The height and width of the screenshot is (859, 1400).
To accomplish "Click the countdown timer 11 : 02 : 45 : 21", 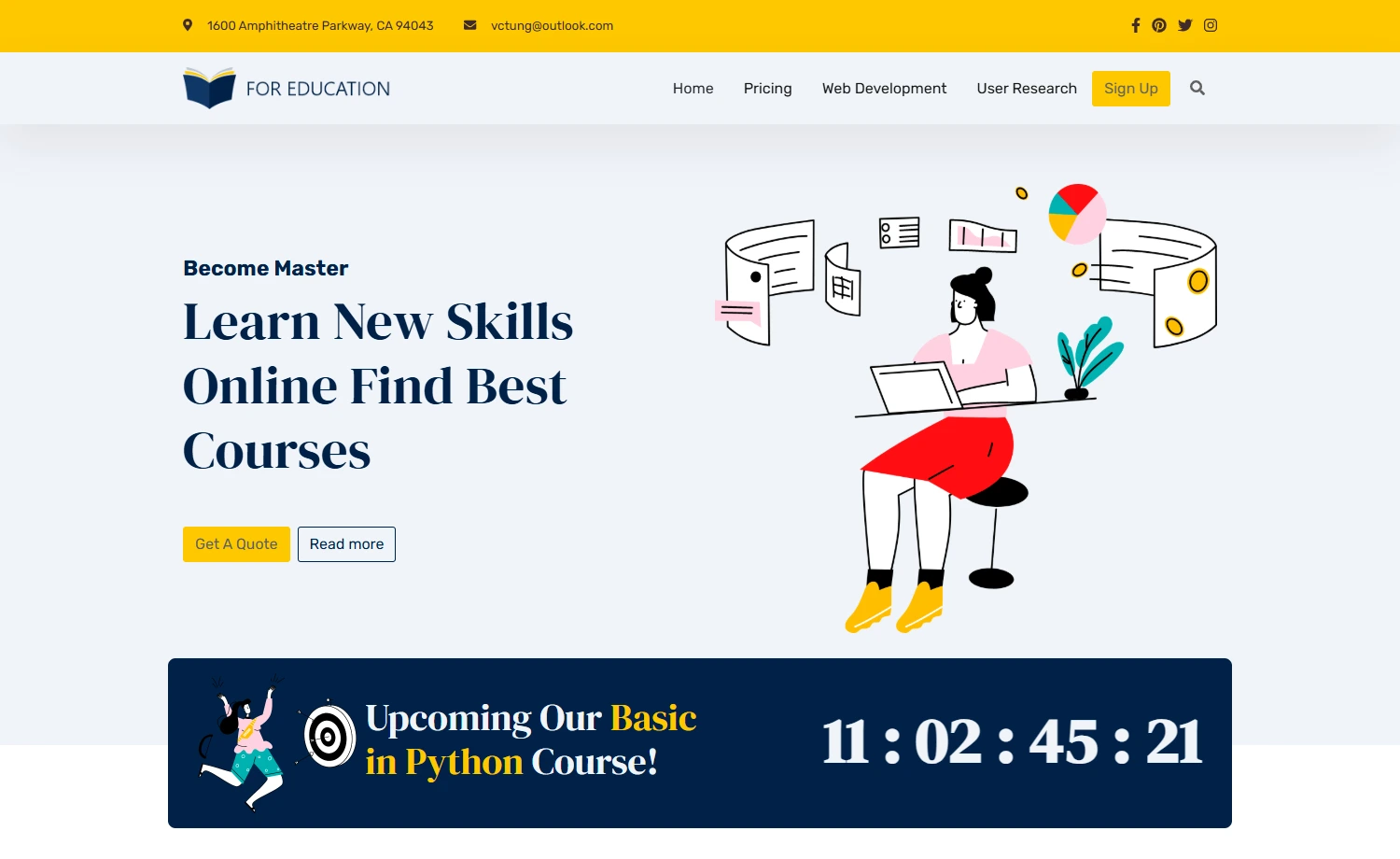I will pos(1013,742).
